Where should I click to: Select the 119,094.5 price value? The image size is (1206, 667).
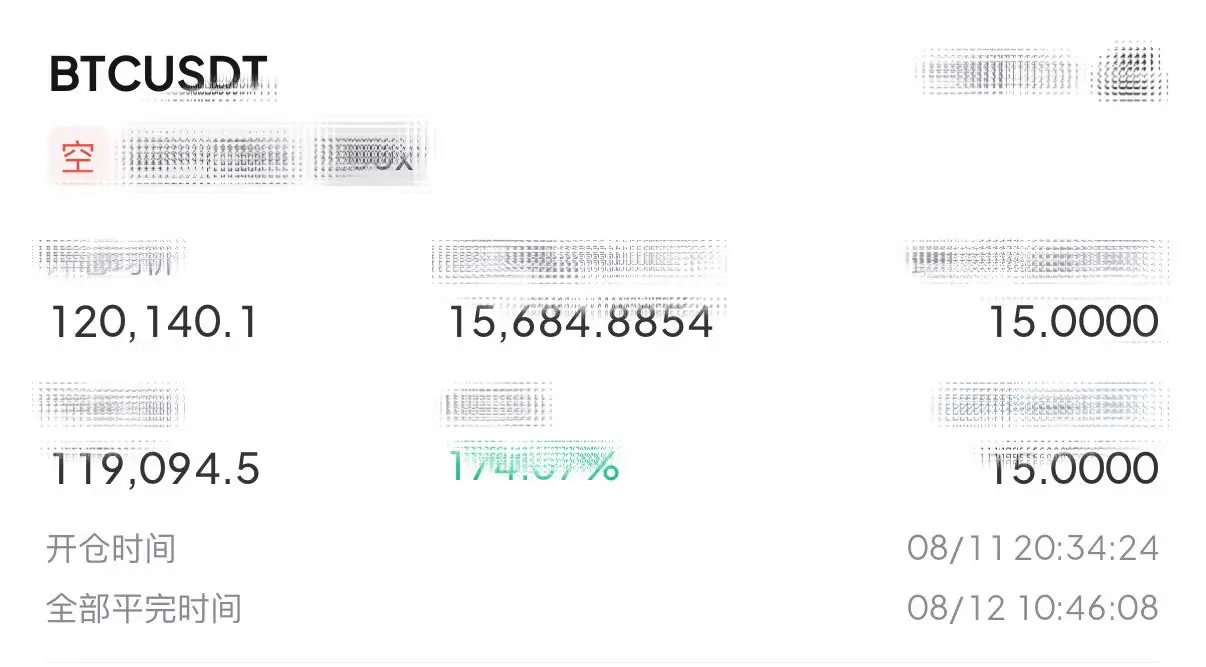point(154,468)
